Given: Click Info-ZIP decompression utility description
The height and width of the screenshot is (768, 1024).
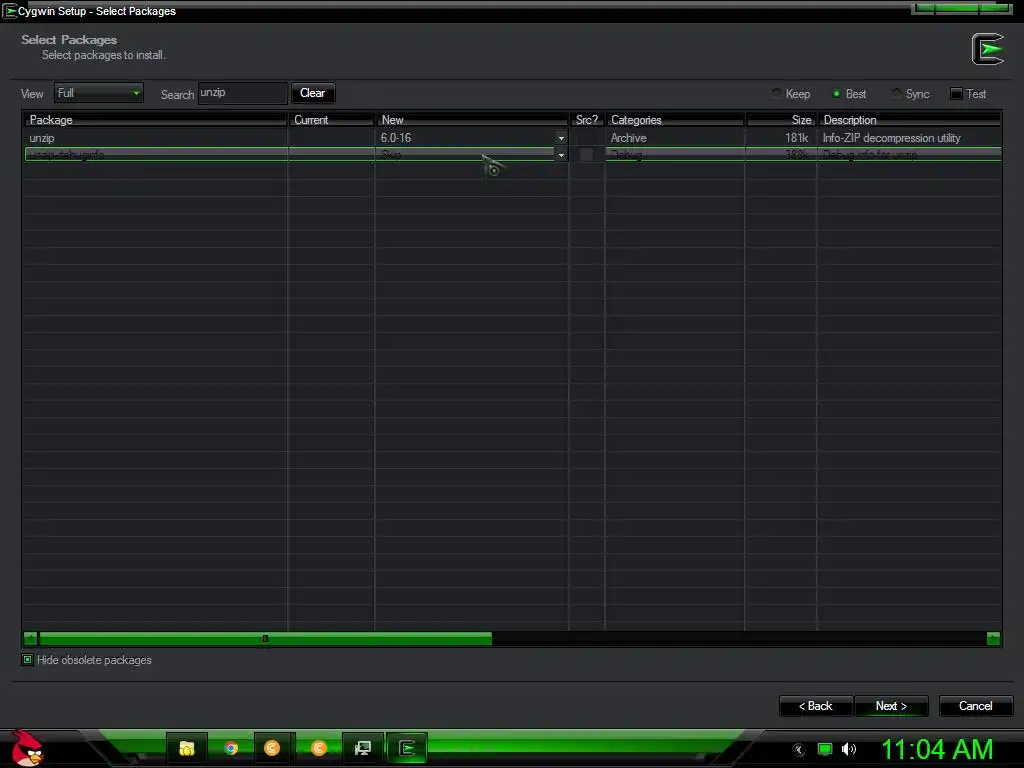Looking at the screenshot, I should pyautogui.click(x=891, y=138).
